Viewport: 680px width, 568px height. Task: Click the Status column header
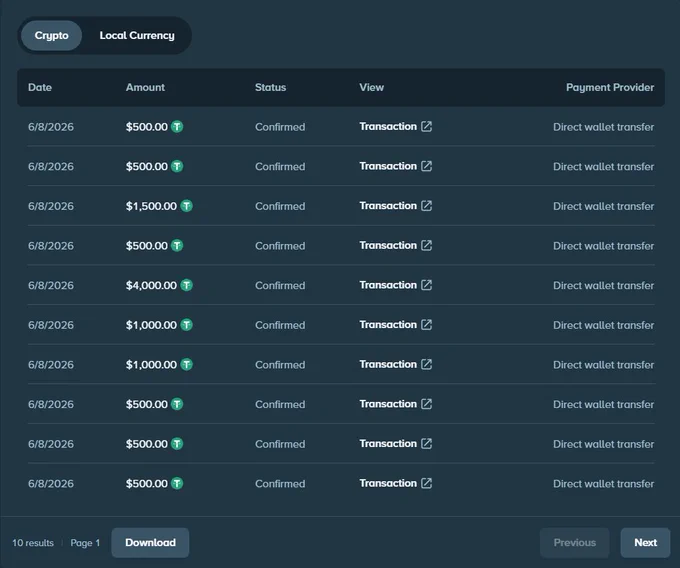271,88
